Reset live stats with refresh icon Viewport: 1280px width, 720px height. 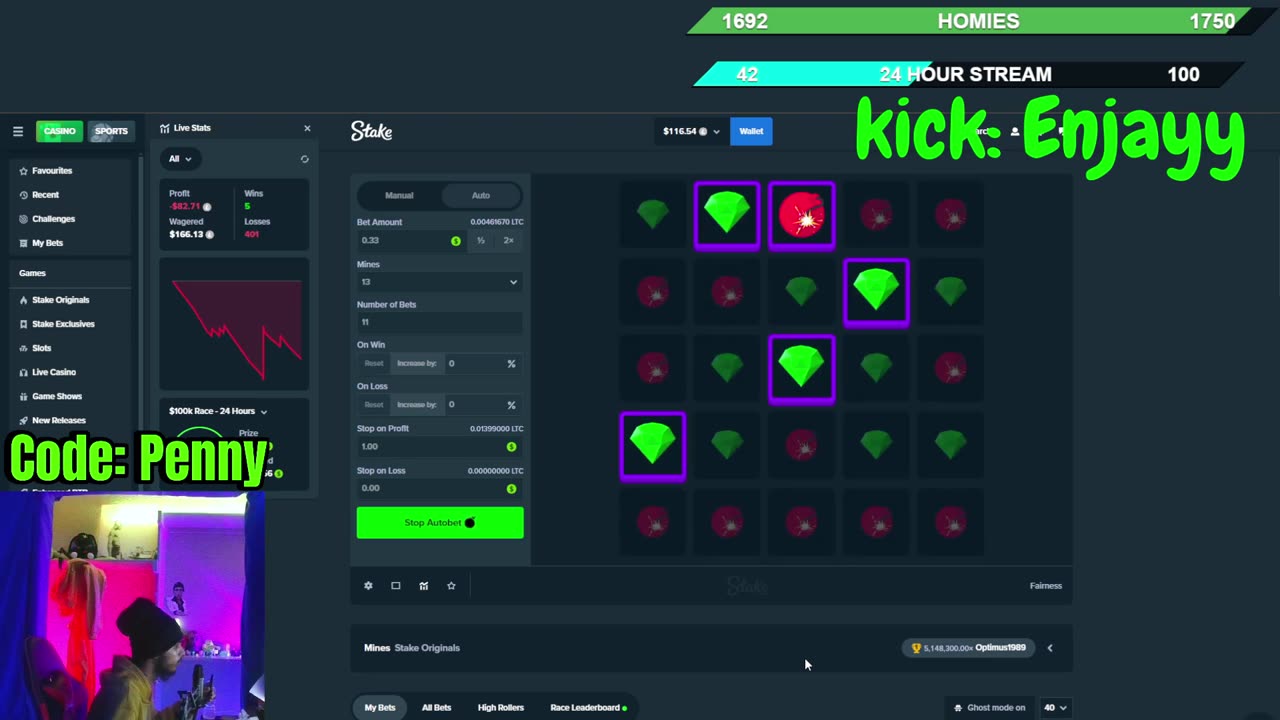tap(304, 159)
